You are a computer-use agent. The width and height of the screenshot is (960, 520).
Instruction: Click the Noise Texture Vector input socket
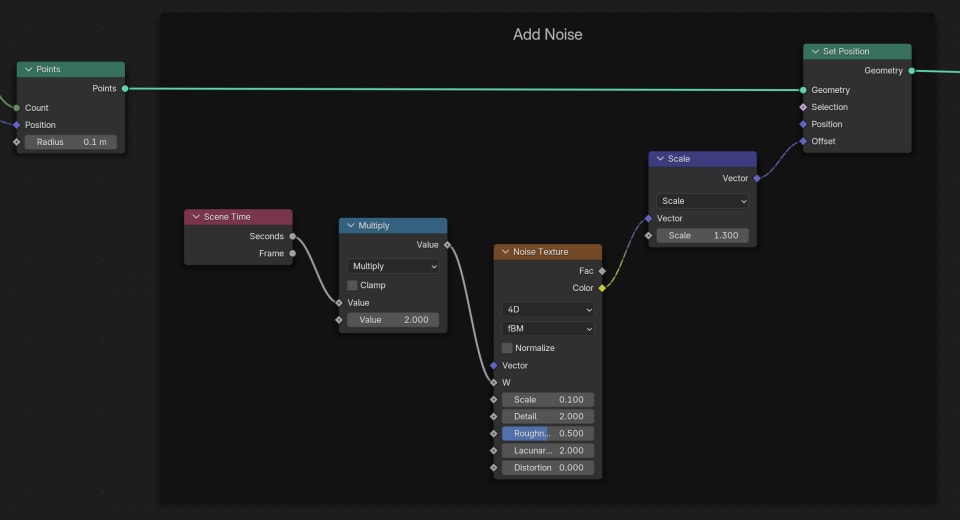click(494, 366)
